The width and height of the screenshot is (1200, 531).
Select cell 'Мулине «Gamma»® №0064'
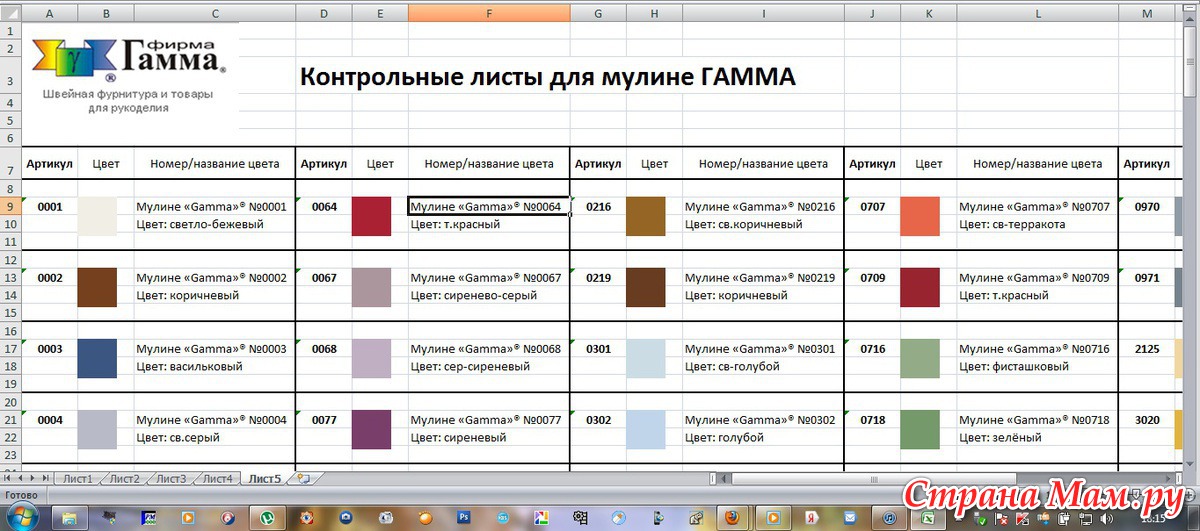pyautogui.click(x=489, y=207)
